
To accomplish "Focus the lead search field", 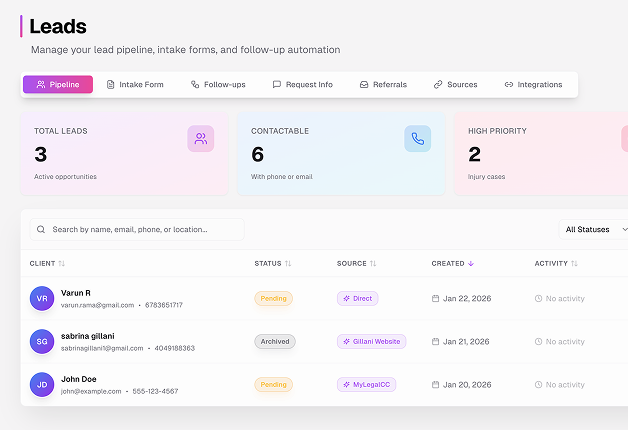I will (137, 229).
